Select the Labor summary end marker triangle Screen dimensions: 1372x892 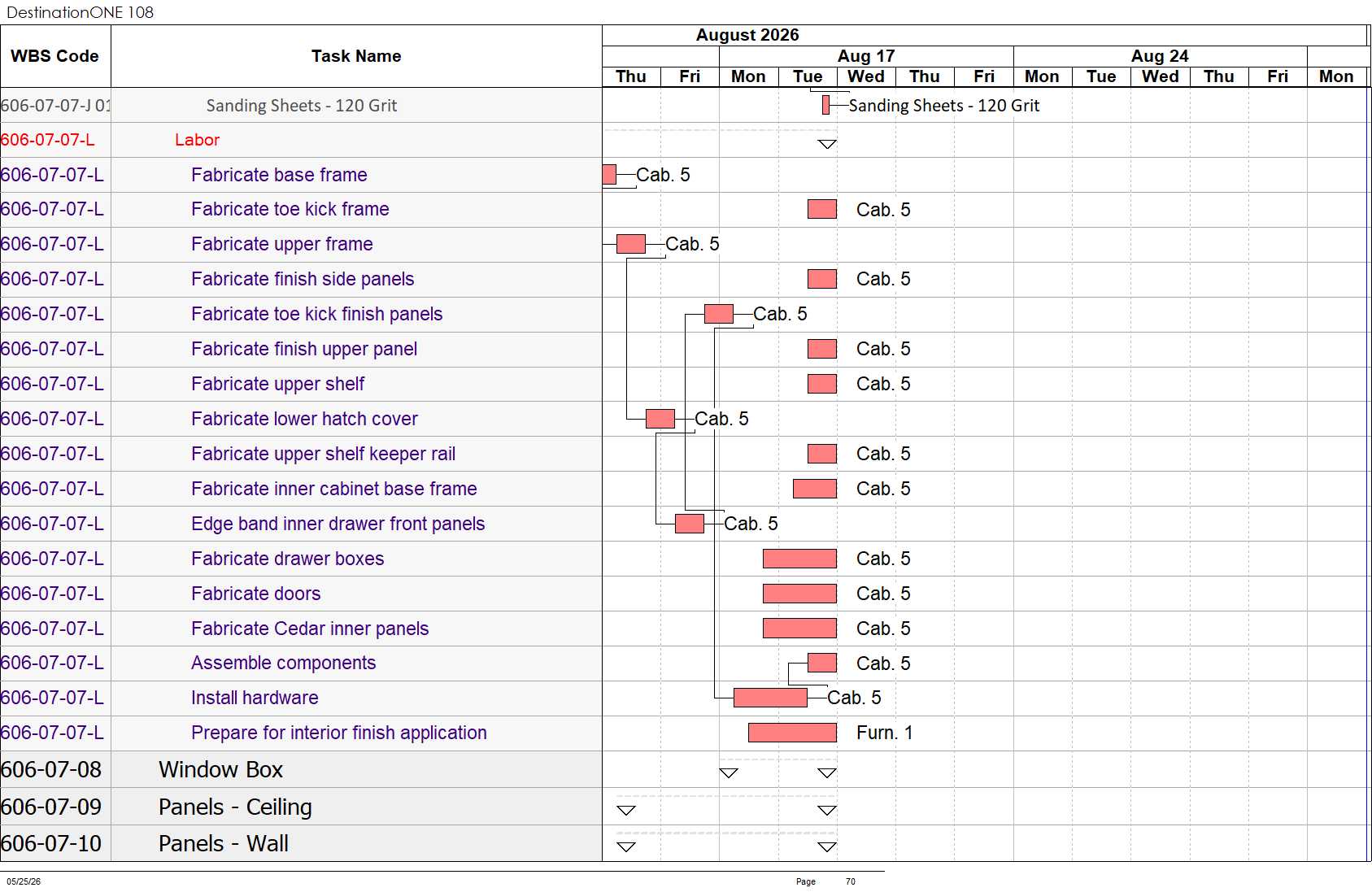(827, 144)
